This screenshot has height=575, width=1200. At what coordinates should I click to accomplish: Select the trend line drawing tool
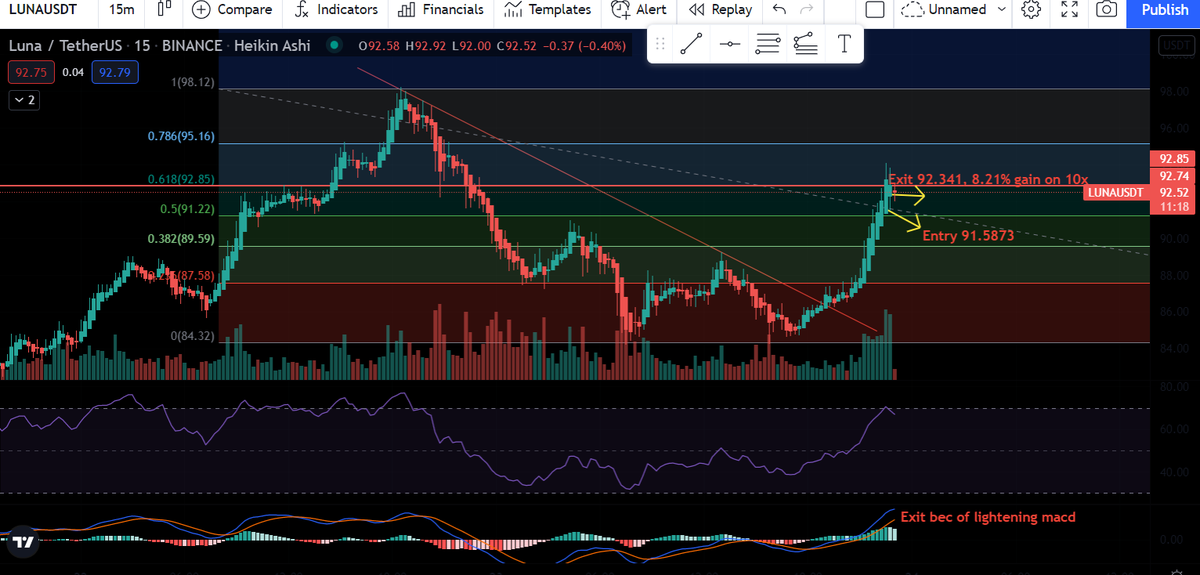[690, 44]
